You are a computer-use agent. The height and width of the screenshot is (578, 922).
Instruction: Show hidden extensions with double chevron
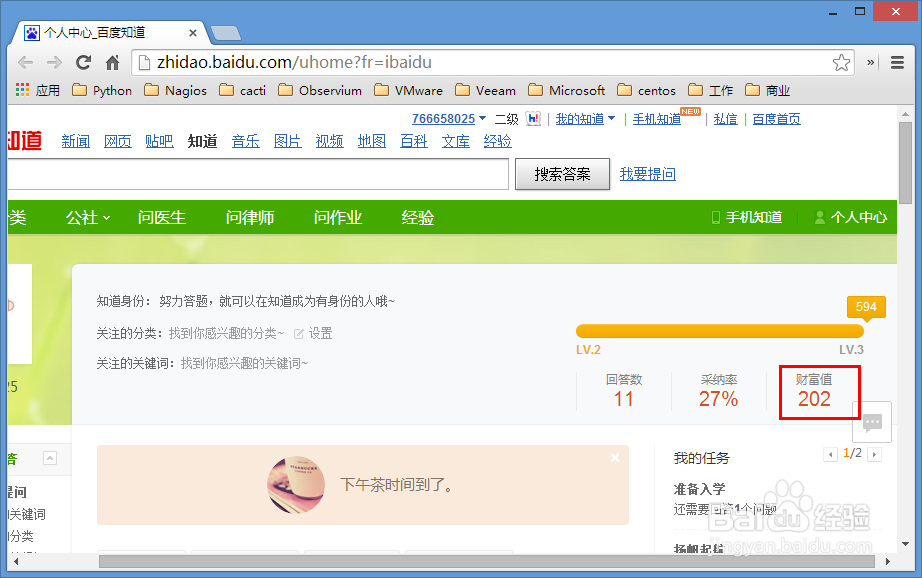click(871, 62)
